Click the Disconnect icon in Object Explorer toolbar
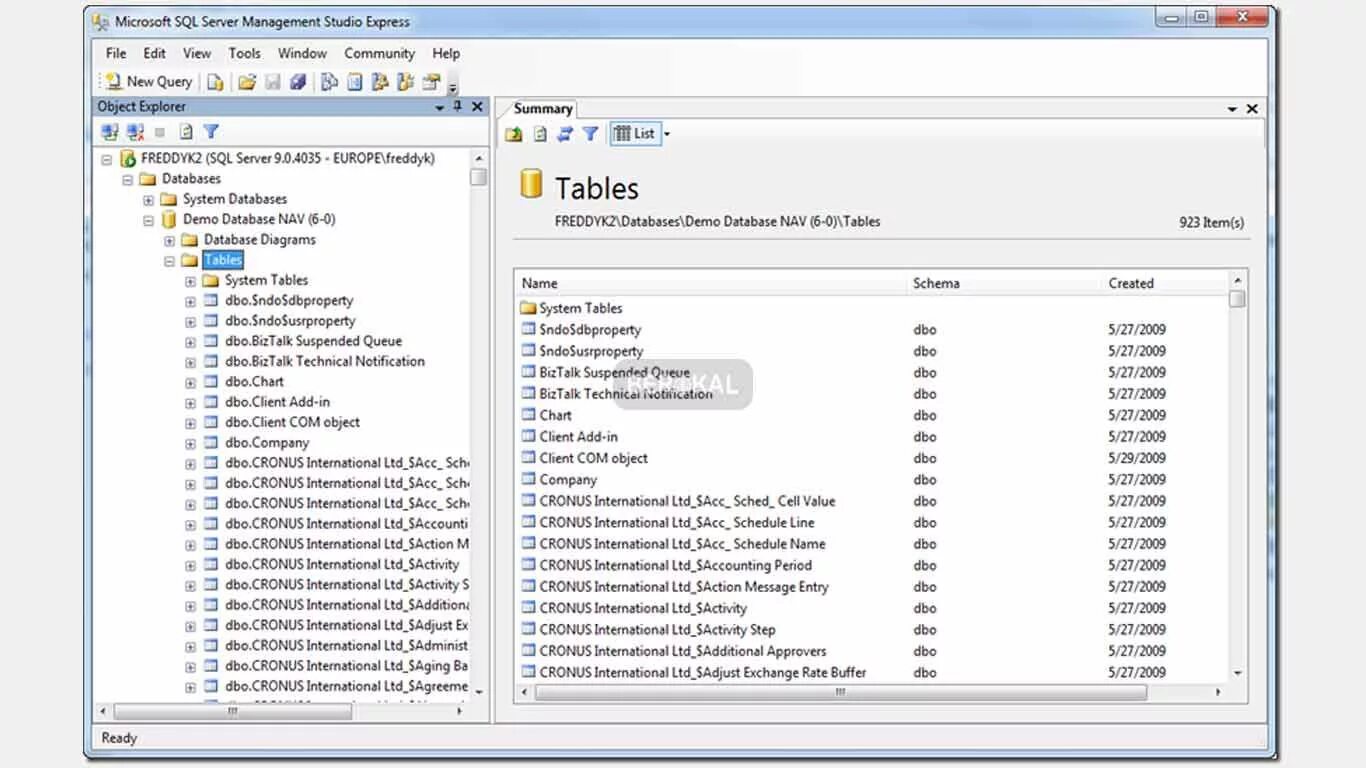The height and width of the screenshot is (768, 1366). 135,131
